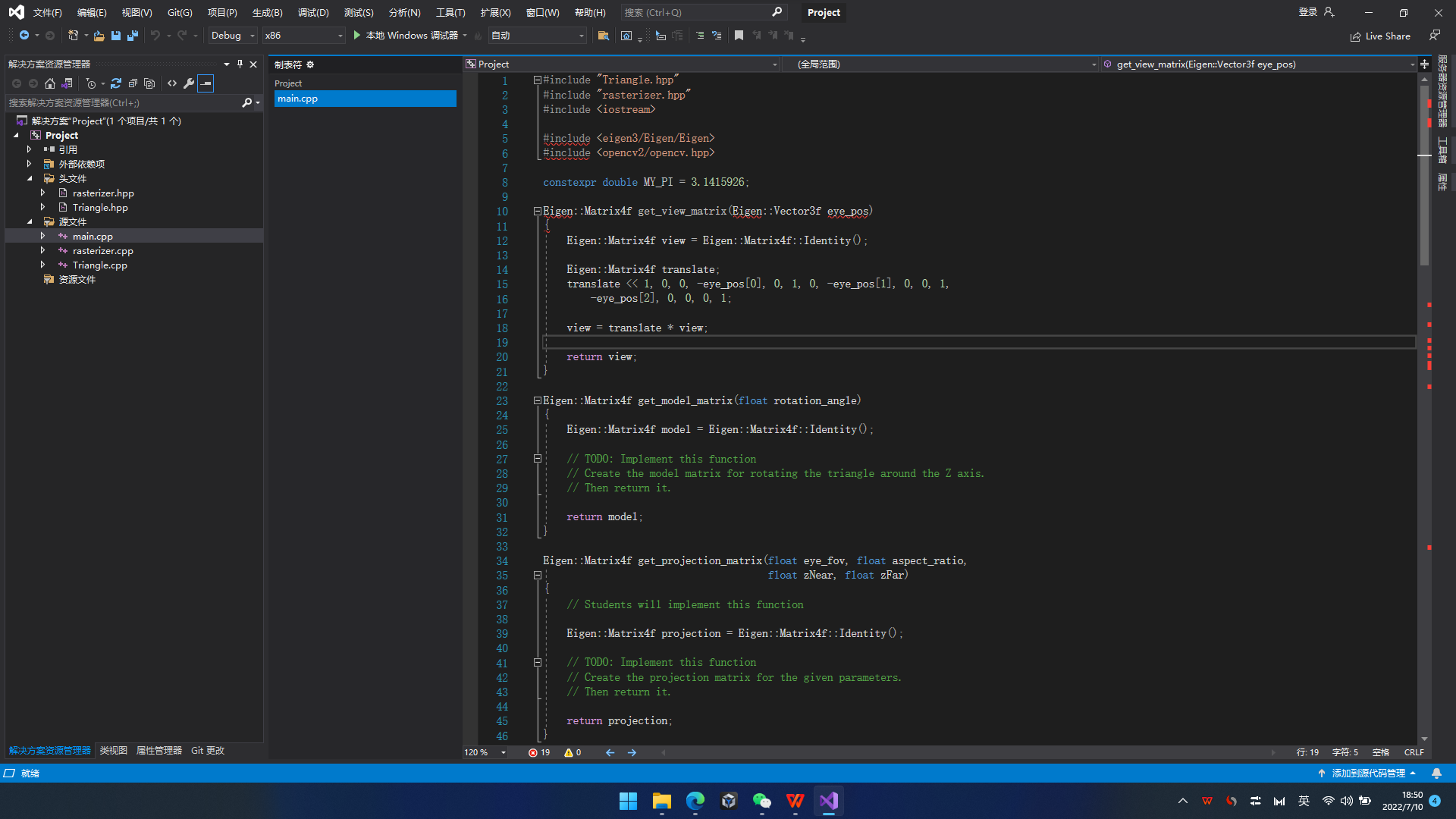Click 添加到源代码管理 in the status bar
The width and height of the screenshot is (1456, 819).
(1369, 773)
